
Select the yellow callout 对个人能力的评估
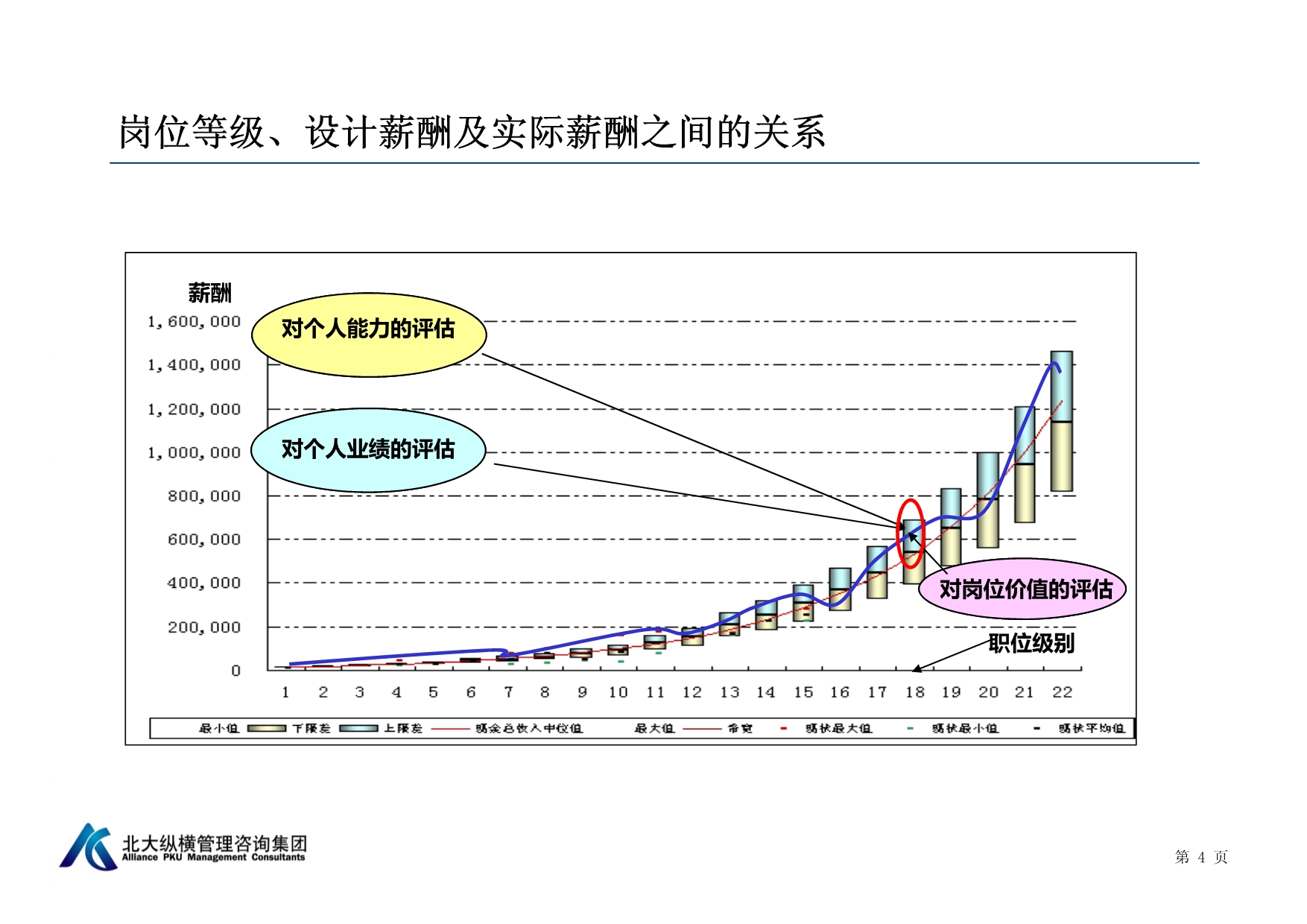pyautogui.click(x=369, y=335)
